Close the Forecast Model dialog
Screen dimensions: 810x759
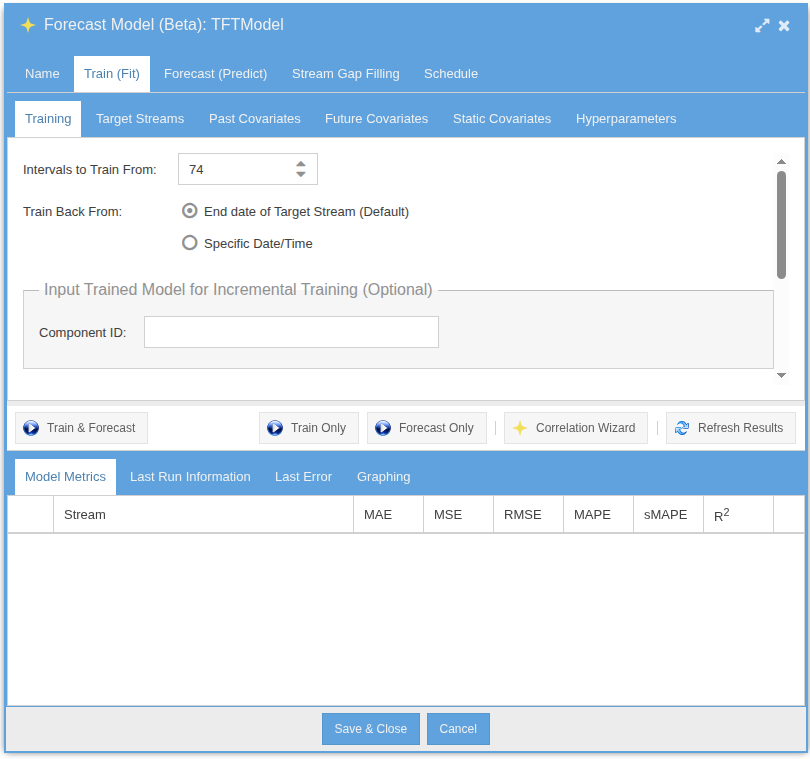click(784, 26)
